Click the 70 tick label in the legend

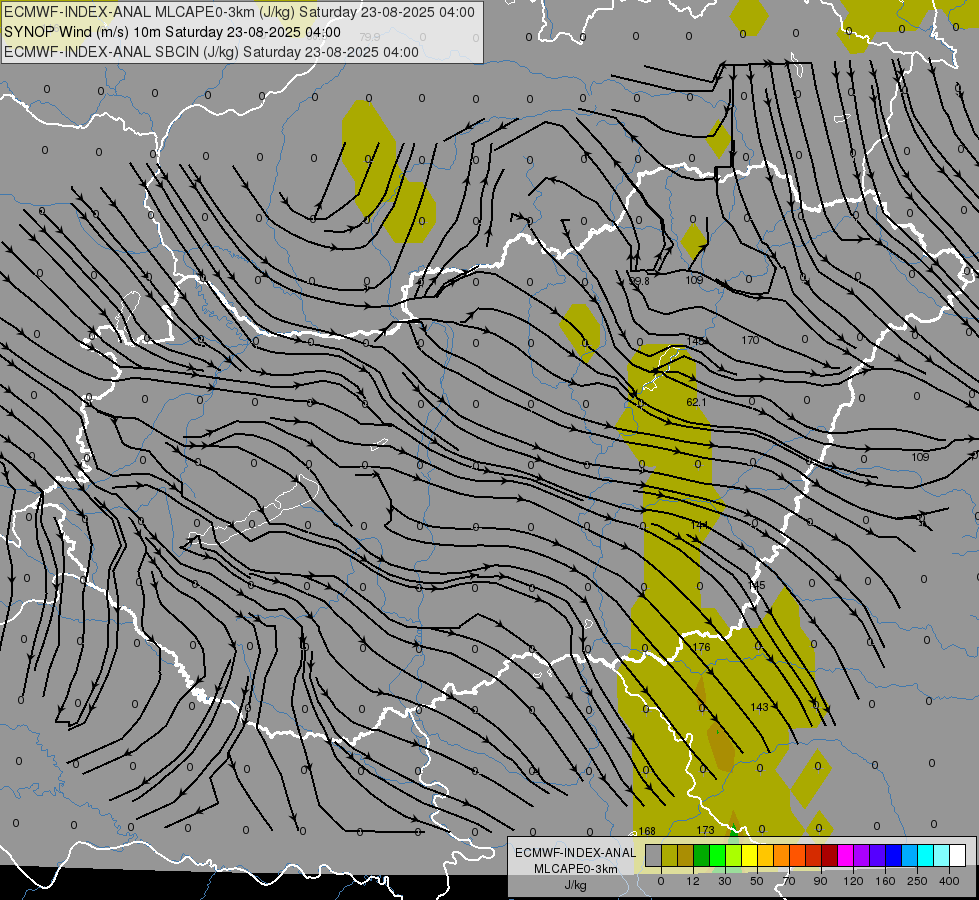point(789,882)
